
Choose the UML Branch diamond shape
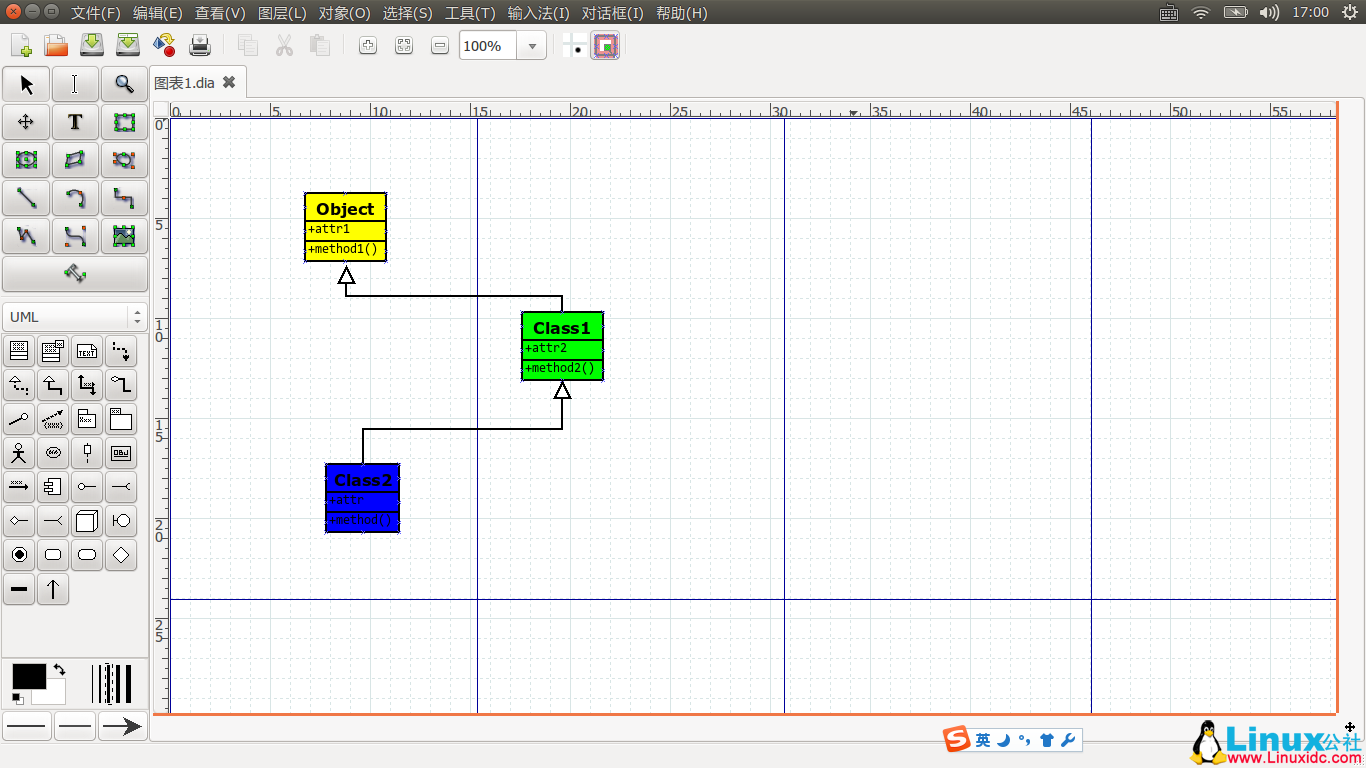tap(121, 555)
